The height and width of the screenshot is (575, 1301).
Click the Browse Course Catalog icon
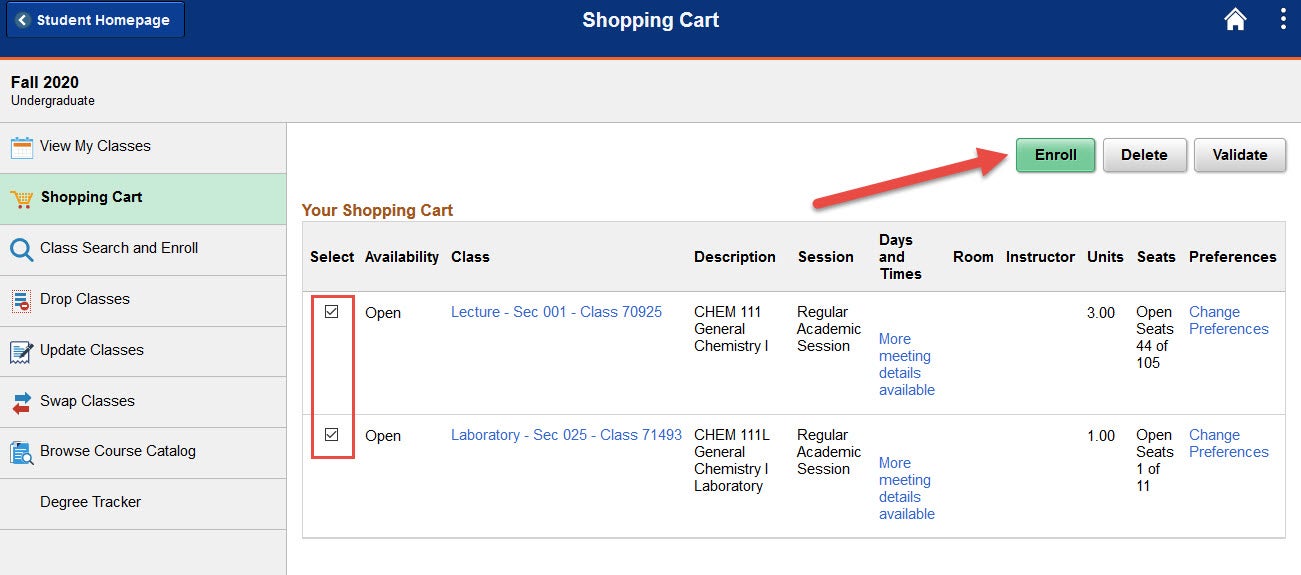[22, 452]
